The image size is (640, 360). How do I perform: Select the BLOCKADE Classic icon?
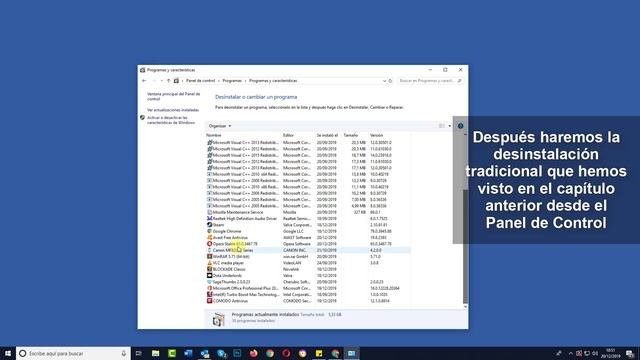pos(209,269)
